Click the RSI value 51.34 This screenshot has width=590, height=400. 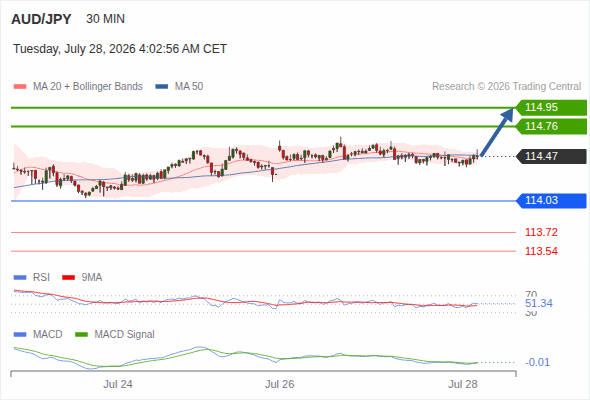point(539,303)
